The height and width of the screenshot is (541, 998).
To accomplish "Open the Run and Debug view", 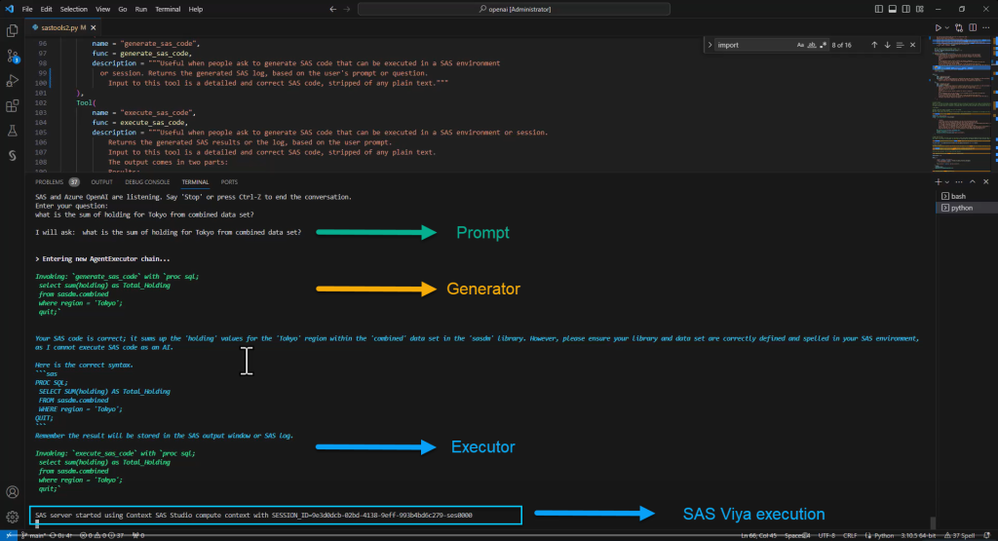I will [12, 81].
